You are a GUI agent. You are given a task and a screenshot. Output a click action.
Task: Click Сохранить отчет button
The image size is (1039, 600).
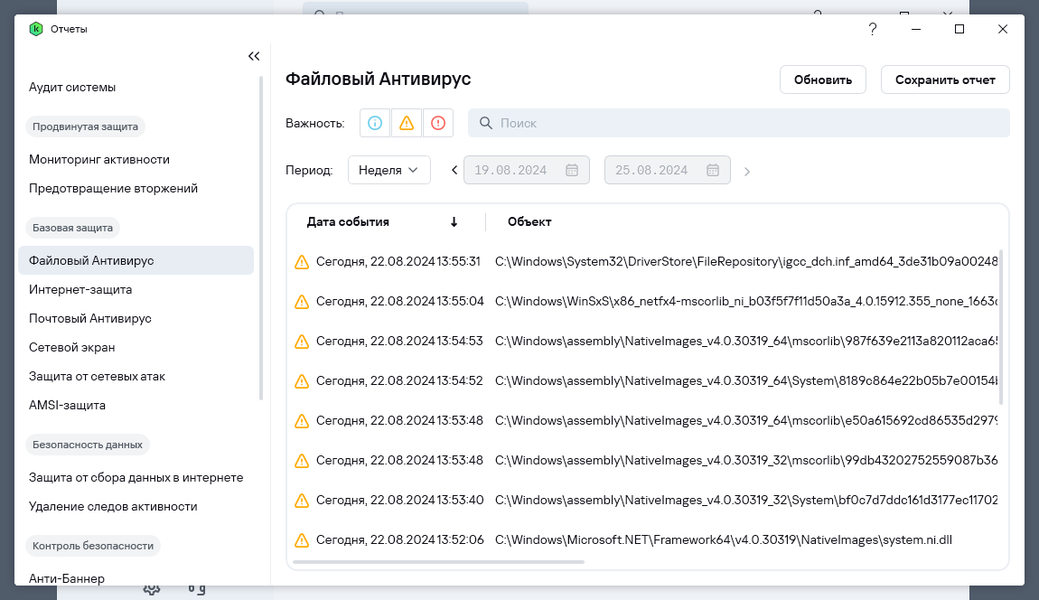[x=945, y=80]
